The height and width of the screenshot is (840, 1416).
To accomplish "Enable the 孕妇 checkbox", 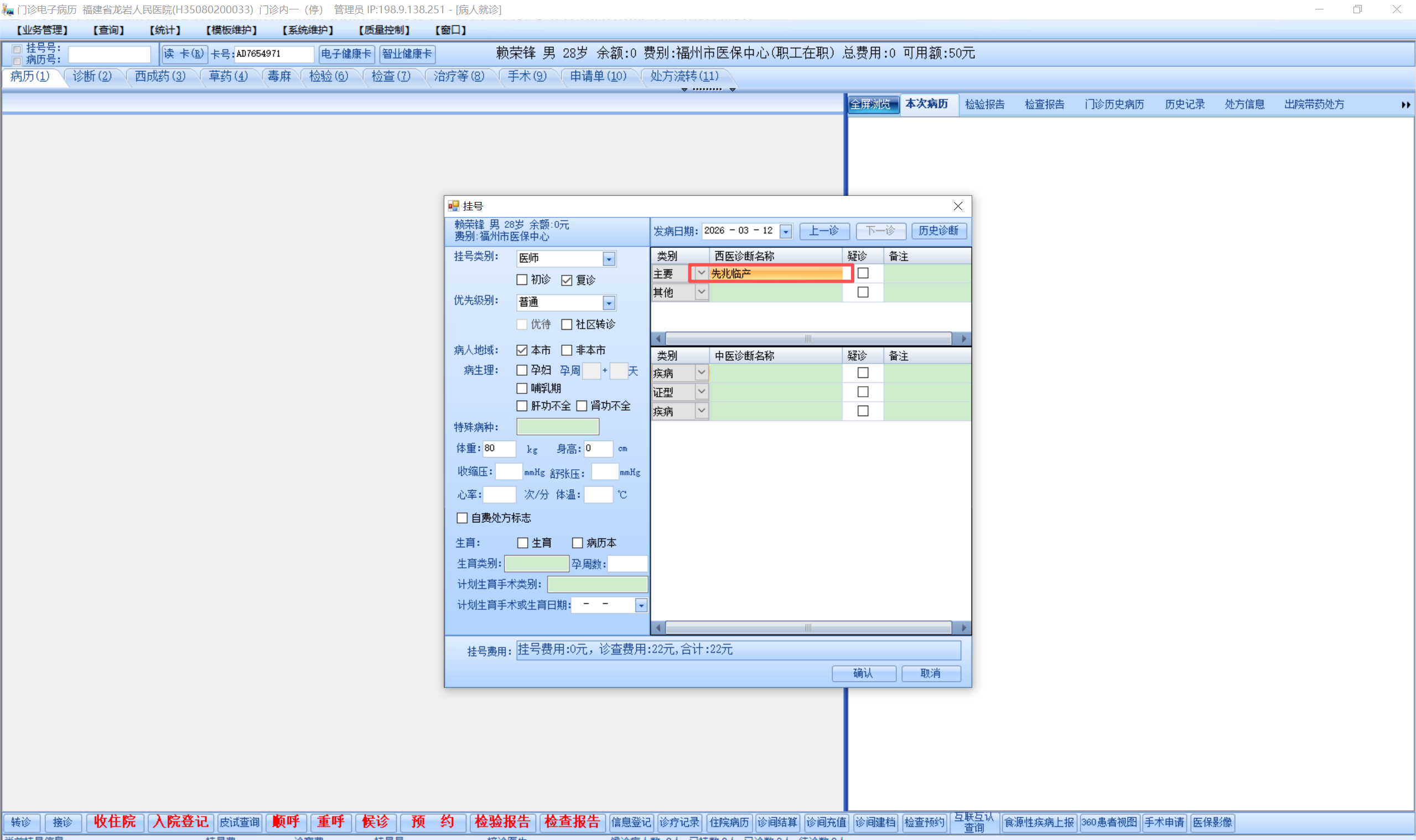I will 522,370.
